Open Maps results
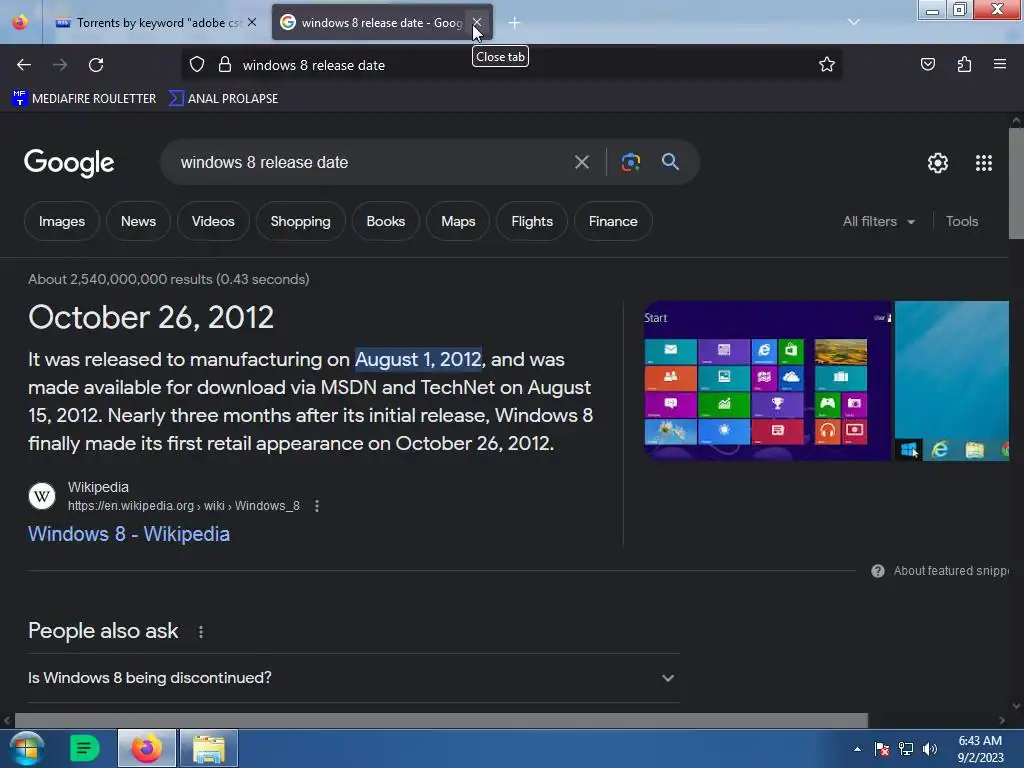Image resolution: width=1024 pixels, height=768 pixels. [458, 221]
